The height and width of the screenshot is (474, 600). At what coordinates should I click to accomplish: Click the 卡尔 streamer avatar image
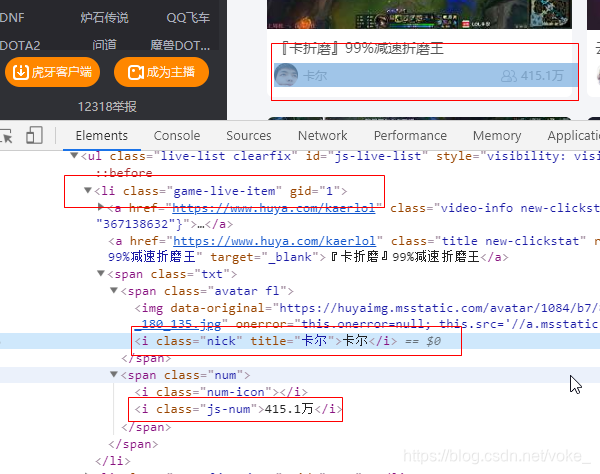click(286, 75)
